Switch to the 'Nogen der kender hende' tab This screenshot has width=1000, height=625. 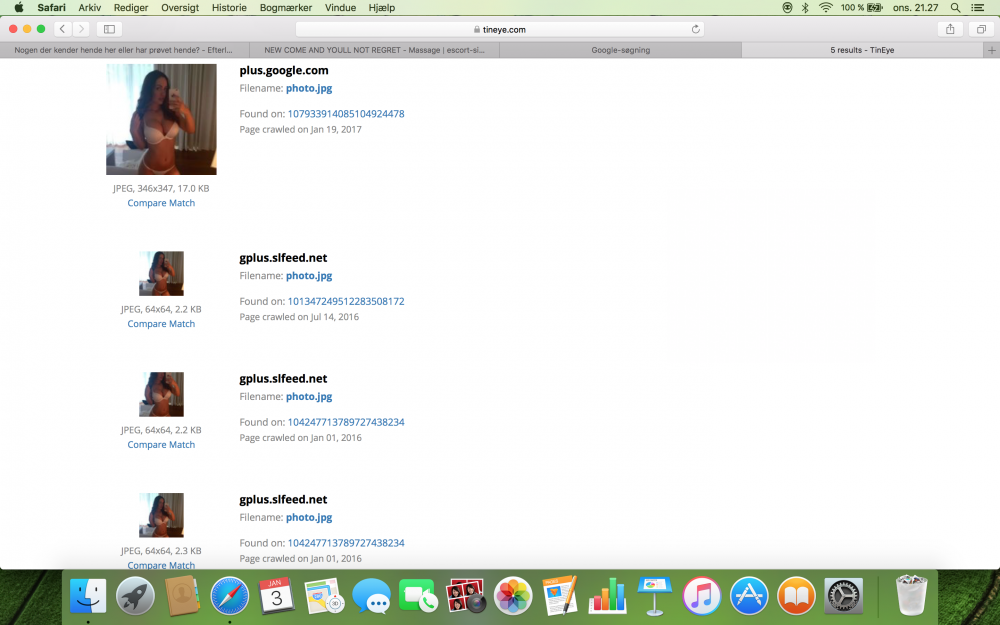coord(124,50)
